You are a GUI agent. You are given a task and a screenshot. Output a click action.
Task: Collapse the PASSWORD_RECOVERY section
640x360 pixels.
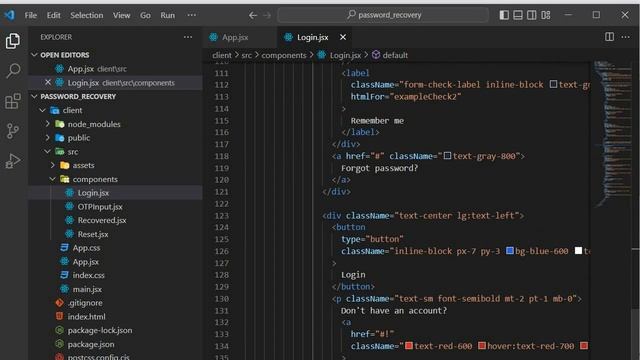coord(34,96)
